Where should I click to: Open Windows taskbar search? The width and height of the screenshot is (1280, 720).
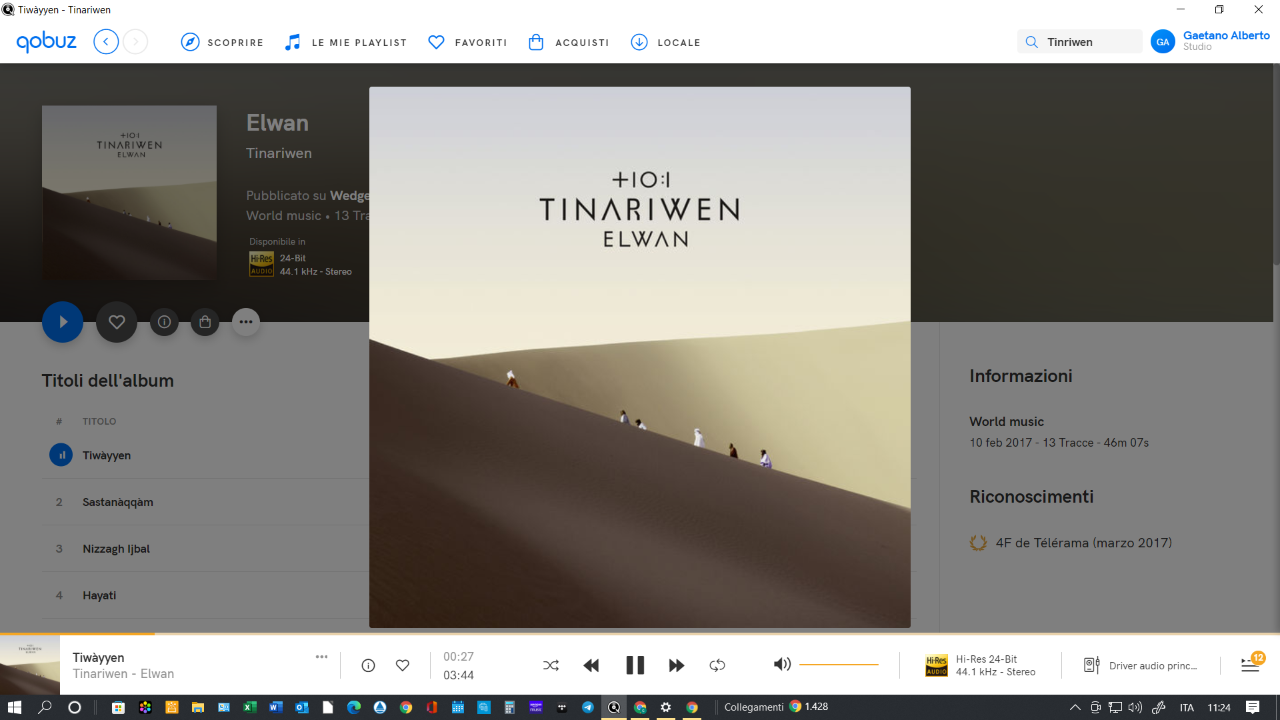click(45, 707)
